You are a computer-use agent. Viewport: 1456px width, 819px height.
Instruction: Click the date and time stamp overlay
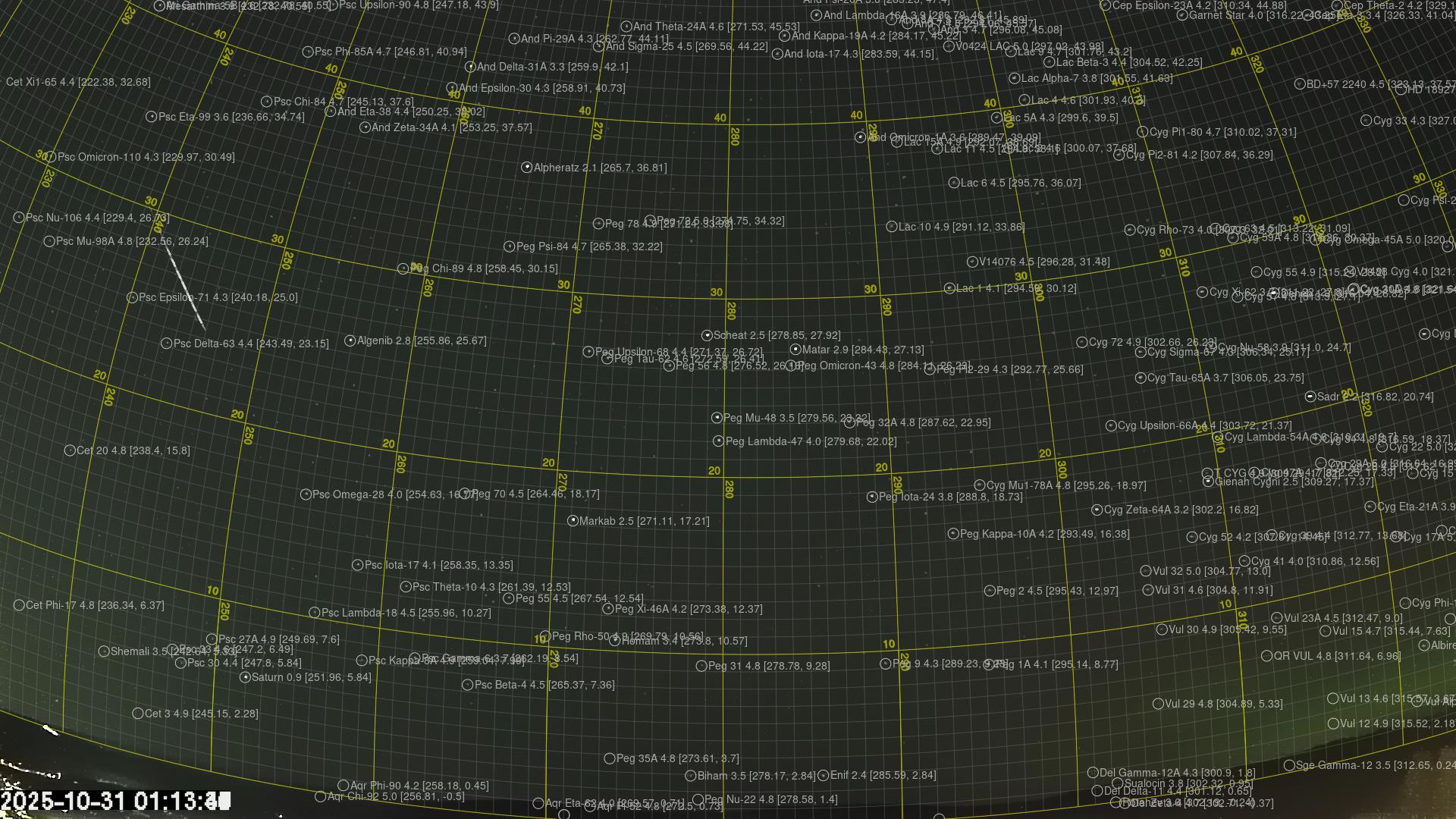pyautogui.click(x=114, y=801)
